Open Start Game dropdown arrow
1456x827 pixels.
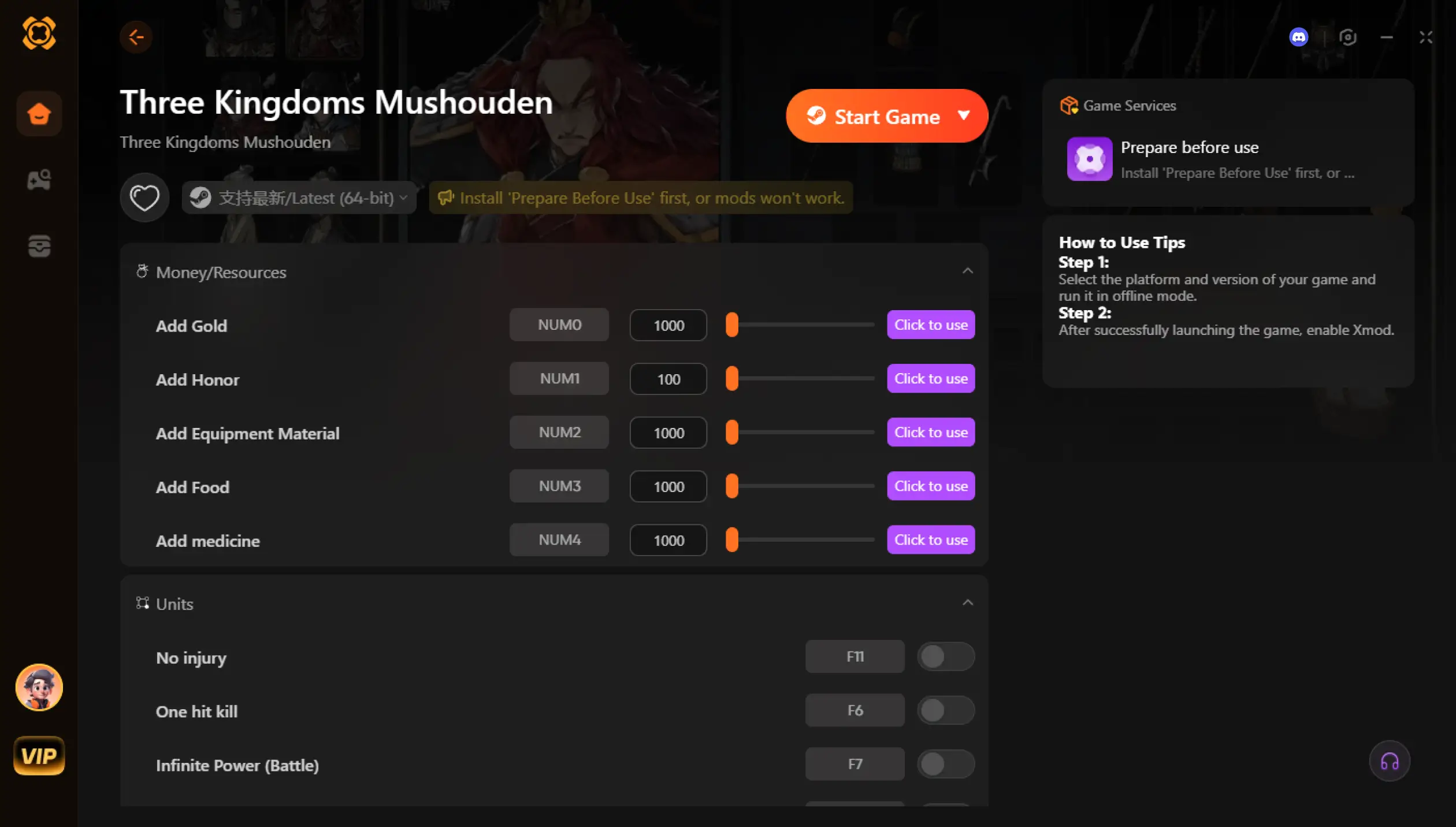tap(963, 116)
